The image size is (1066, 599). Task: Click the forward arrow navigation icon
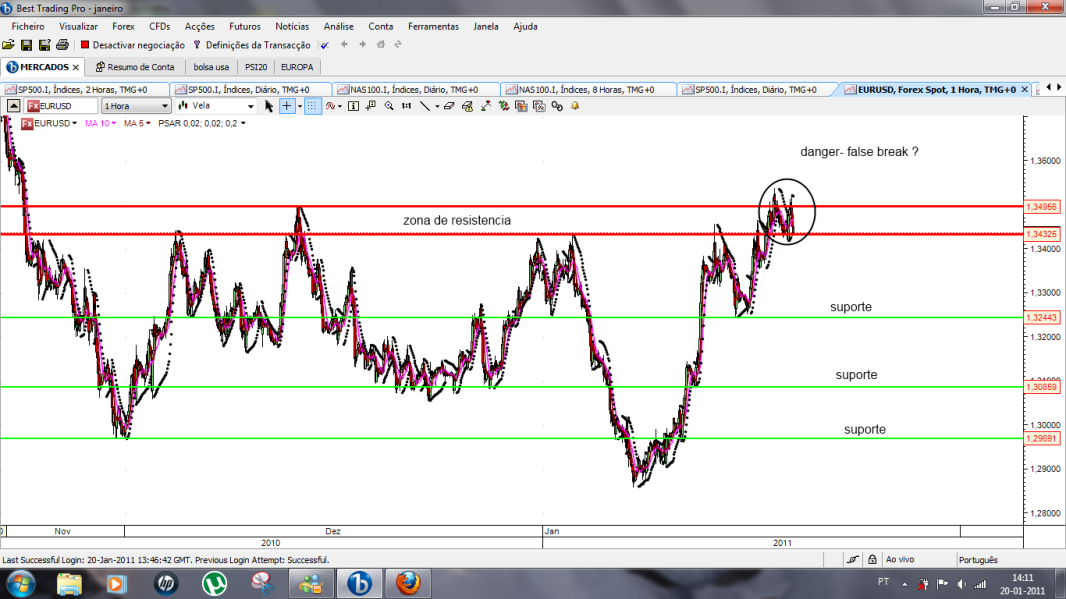pos(362,44)
